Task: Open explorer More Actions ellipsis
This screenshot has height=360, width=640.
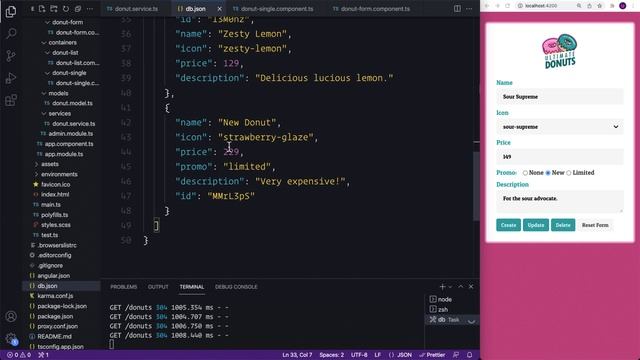Action: tap(90, 9)
